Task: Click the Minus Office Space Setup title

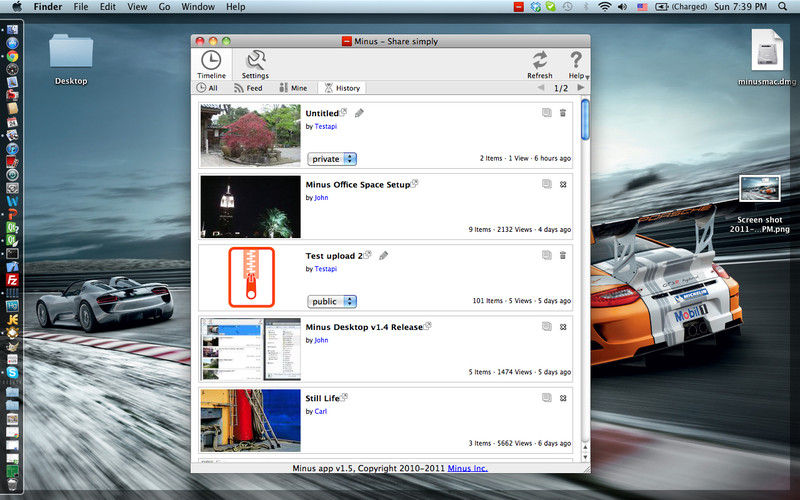Action: [x=358, y=185]
